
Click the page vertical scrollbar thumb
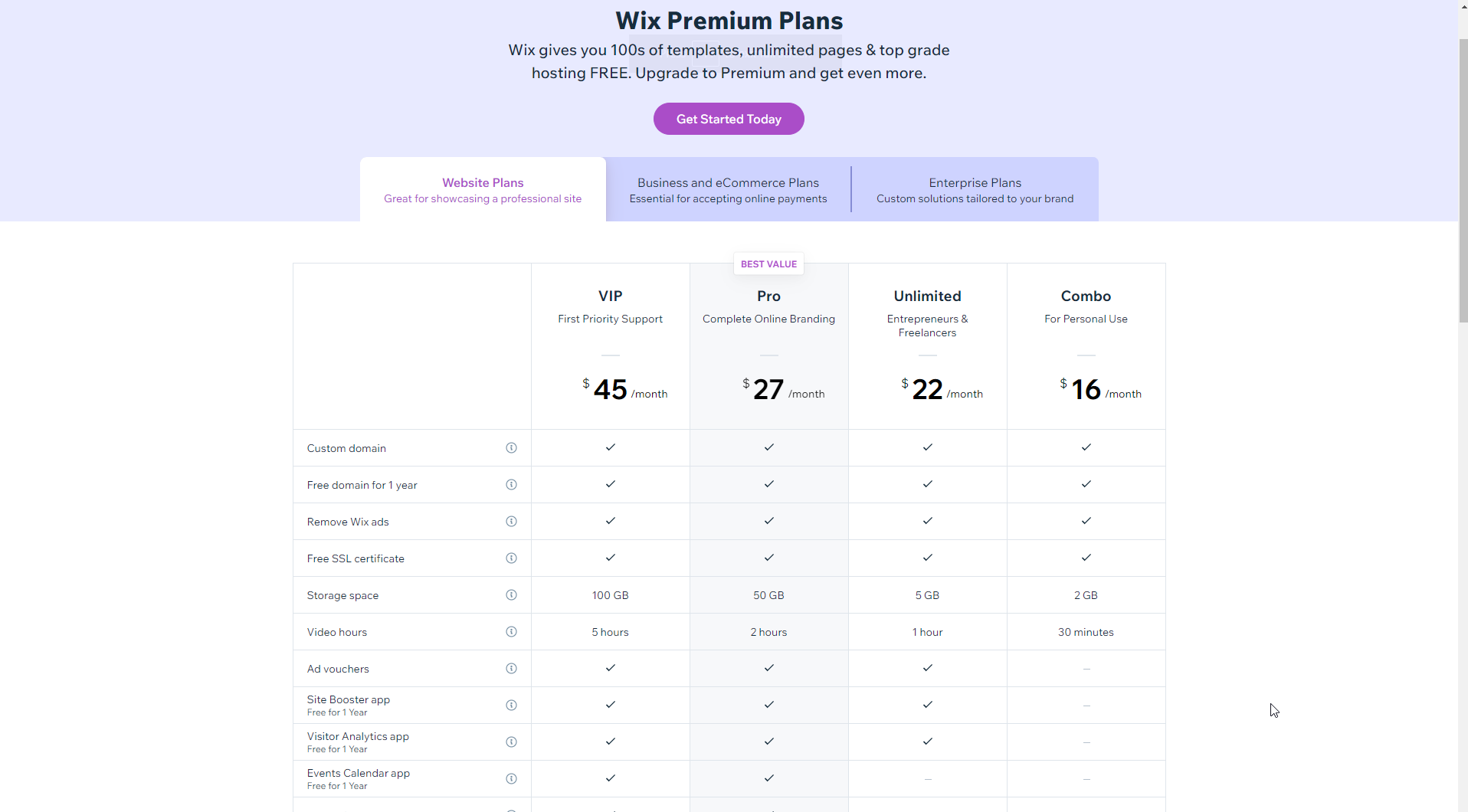[1463, 180]
